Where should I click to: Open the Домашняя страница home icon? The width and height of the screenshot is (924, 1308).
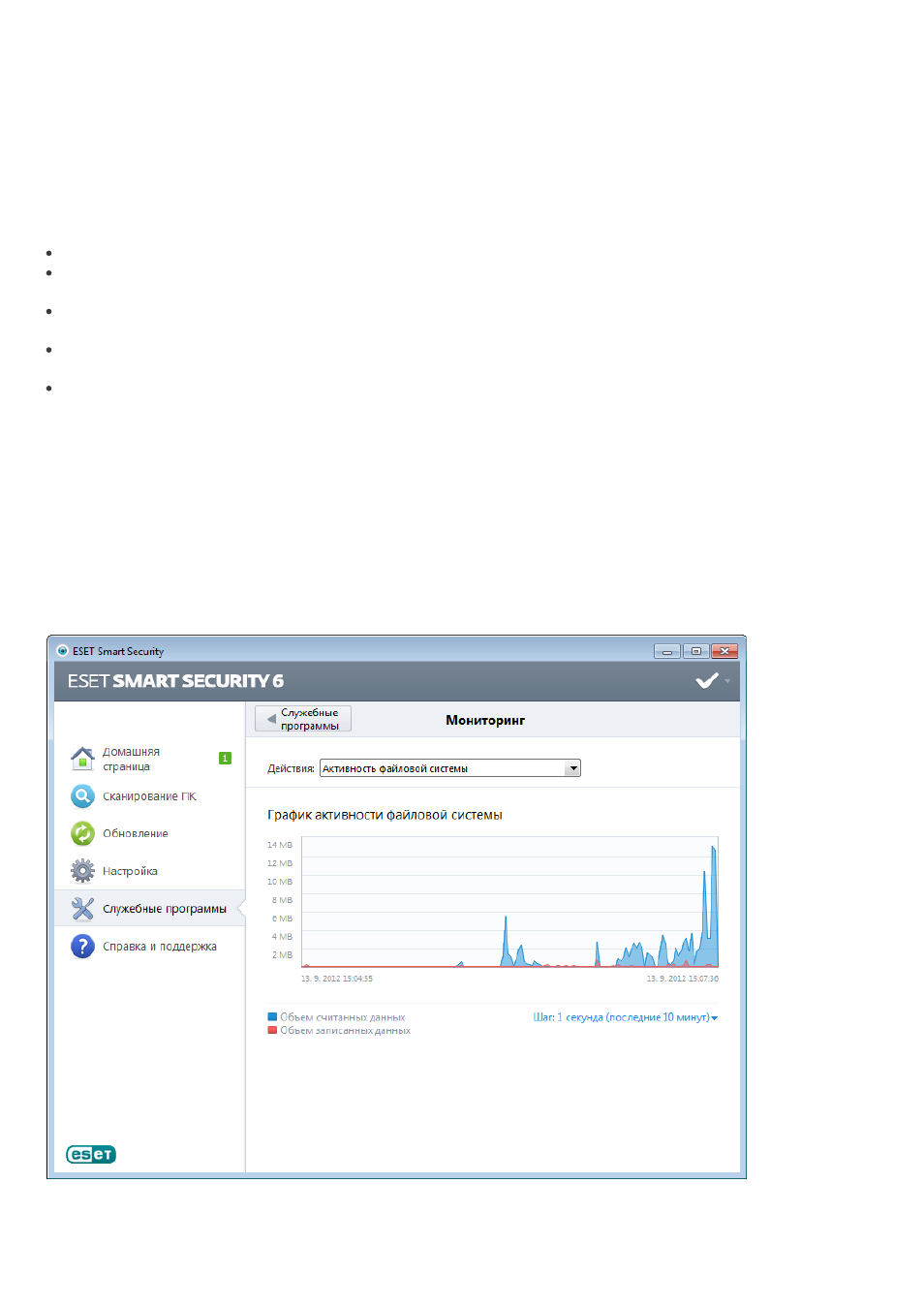point(82,758)
